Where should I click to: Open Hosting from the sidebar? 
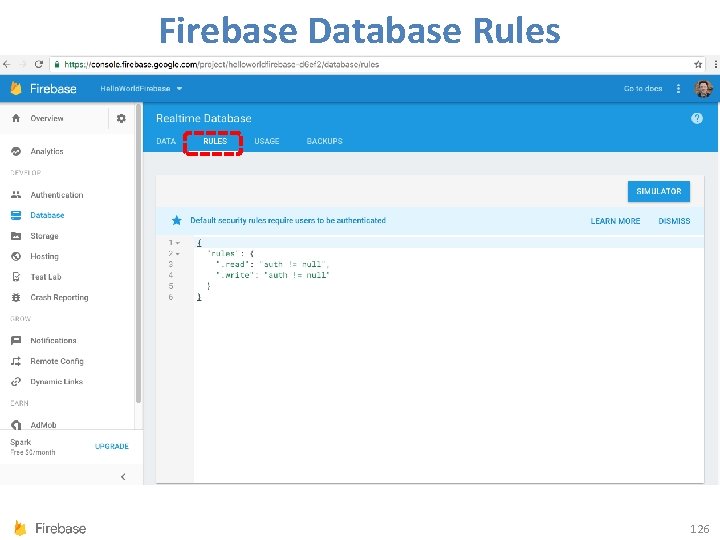click(44, 256)
